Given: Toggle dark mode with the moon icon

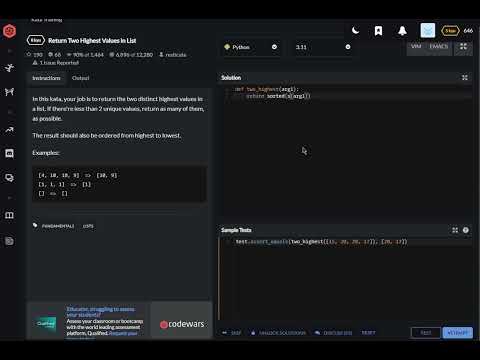Looking at the screenshot, I should pyautogui.click(x=355, y=31).
